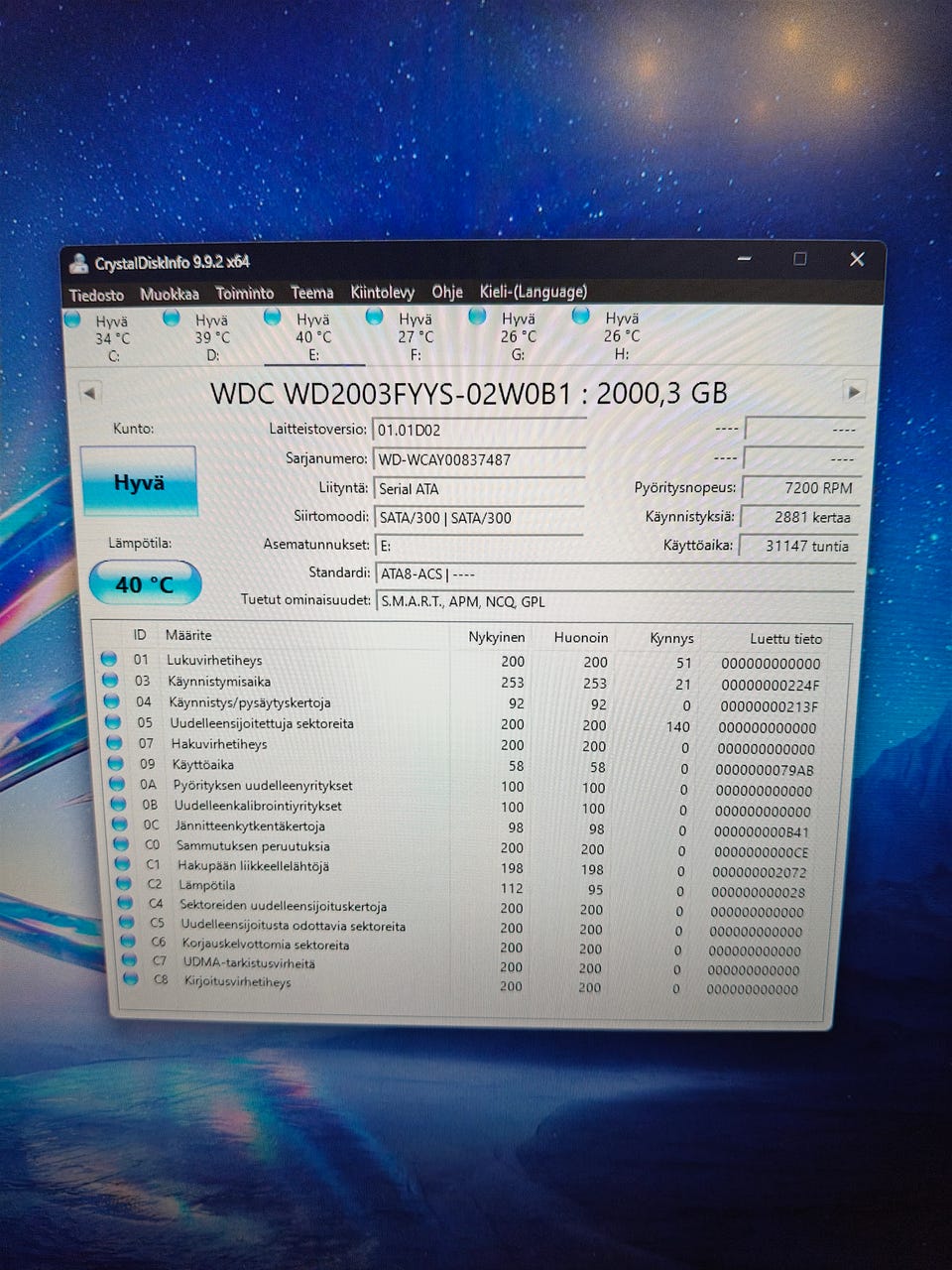Click the status icon for Kirjoitusvirhetiheys
952x1270 pixels.
pos(130,979)
